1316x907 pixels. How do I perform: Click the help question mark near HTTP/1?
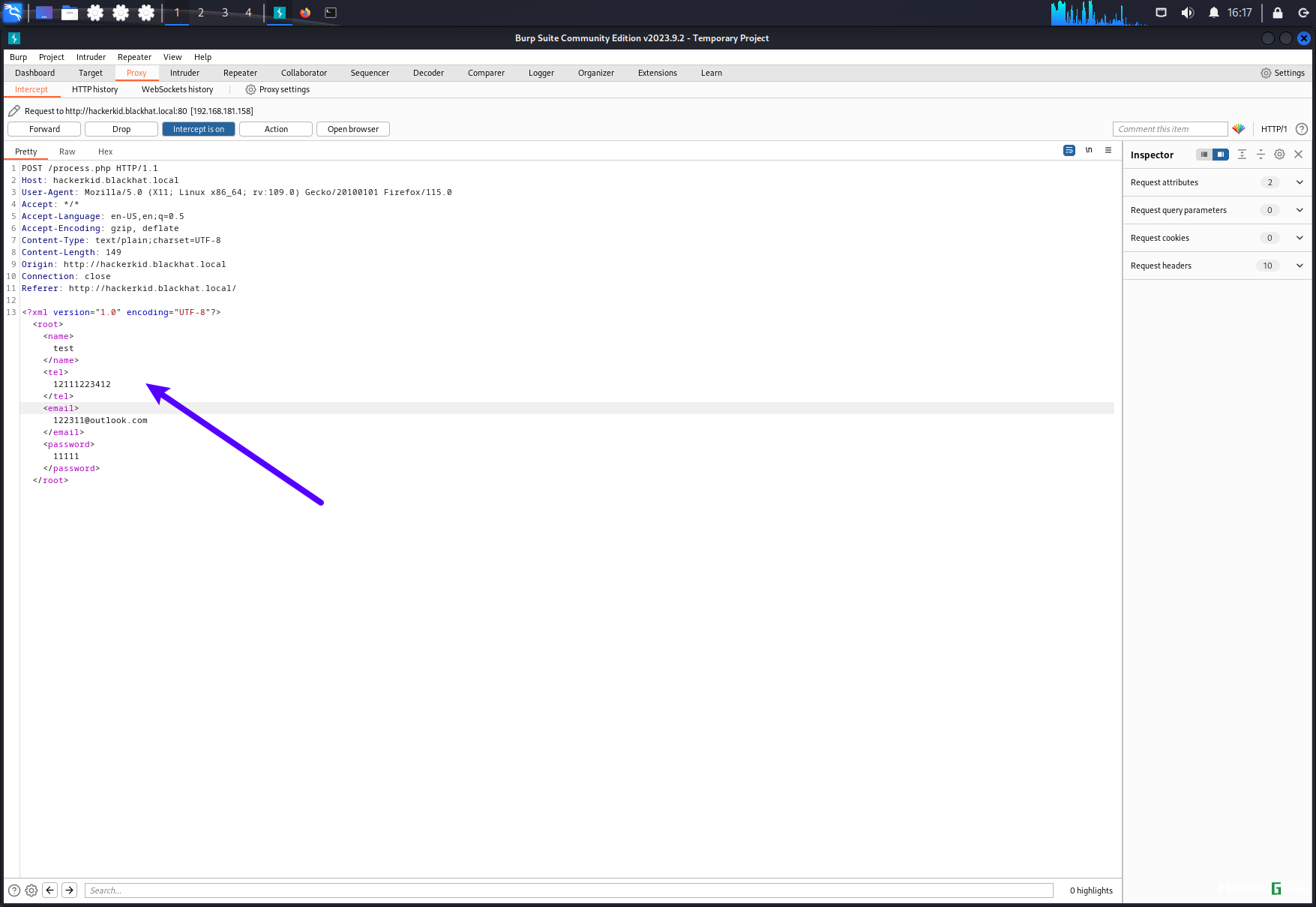point(1302,129)
